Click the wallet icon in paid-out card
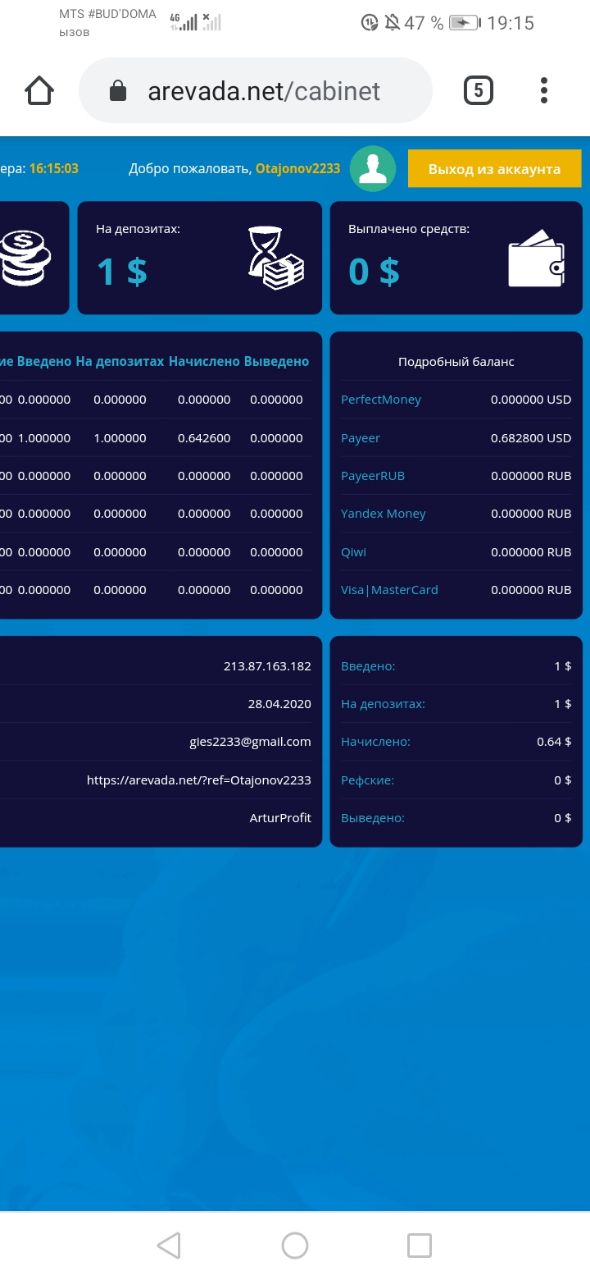Screen dimensions: 590x1280 [537, 258]
